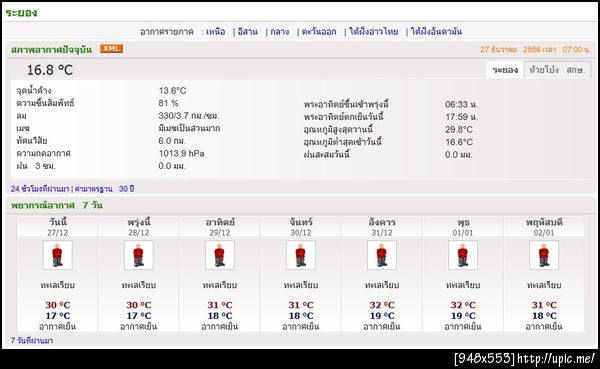
Task: Click the พยากรณ์อากาศ 7 วัน section heading
Action: [x=57, y=205]
